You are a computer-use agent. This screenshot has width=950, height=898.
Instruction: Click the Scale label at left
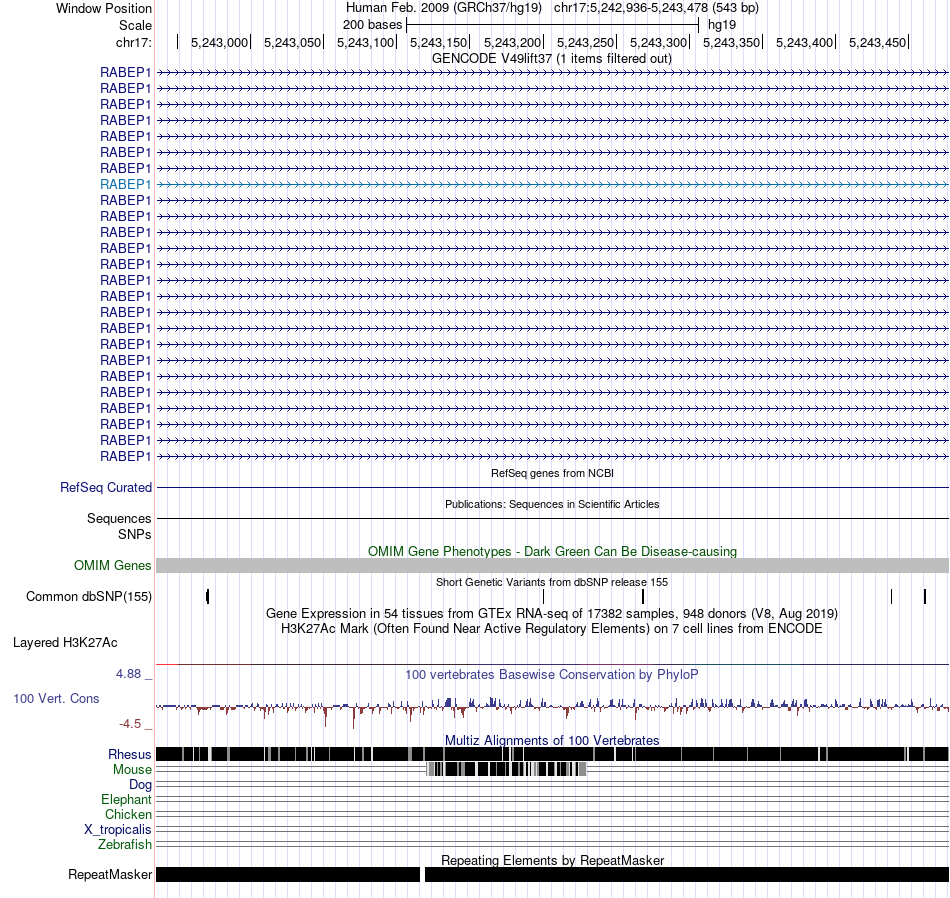coord(135,25)
